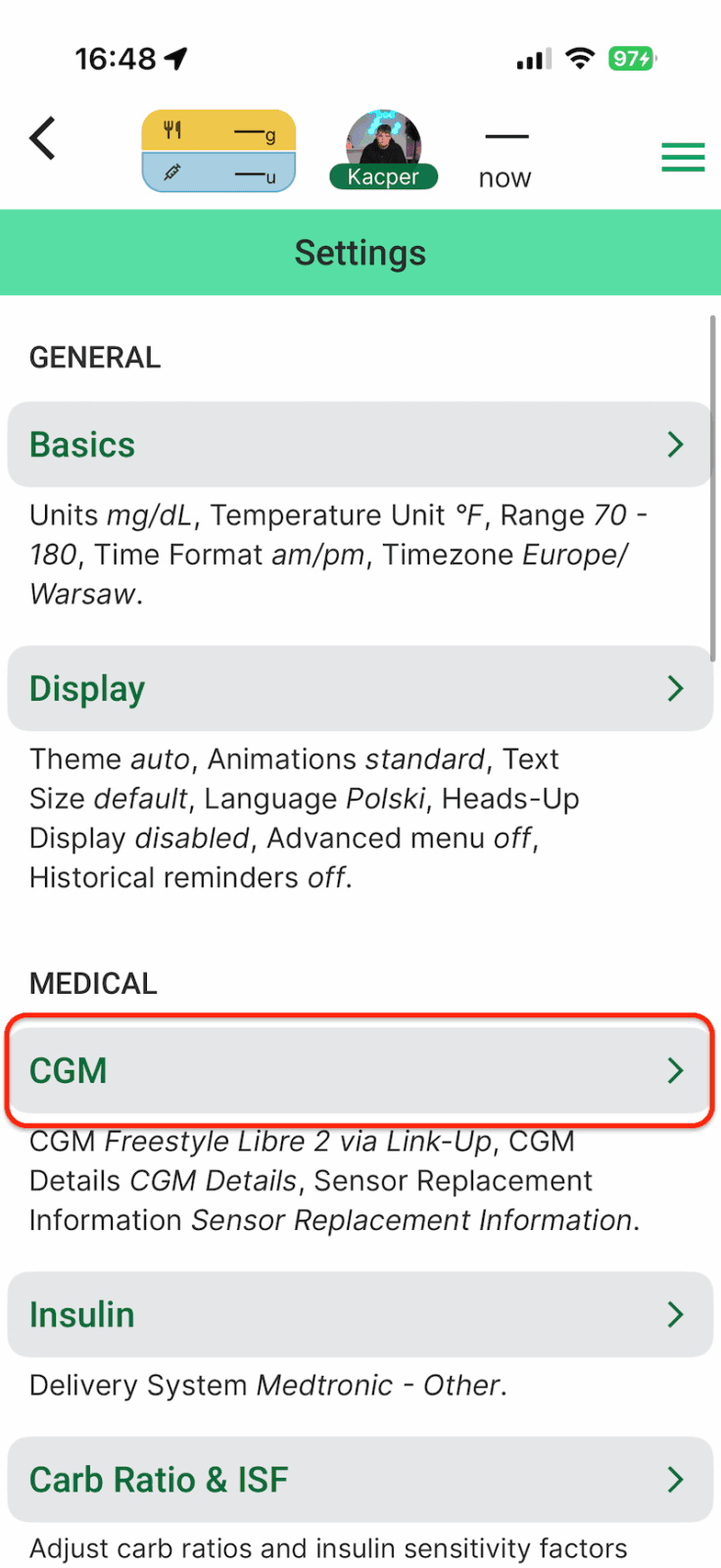Screen dimensions: 721x1568
Task: Click the vertical scrollbar on the right
Action: tap(712, 488)
